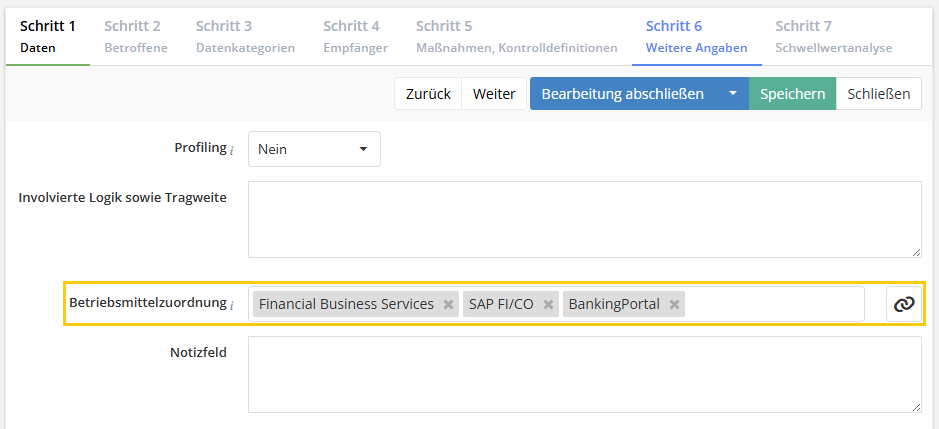This screenshot has width=939, height=429.
Task: Go to Schritt 3 Datenkategorien tab
Action: point(245,36)
